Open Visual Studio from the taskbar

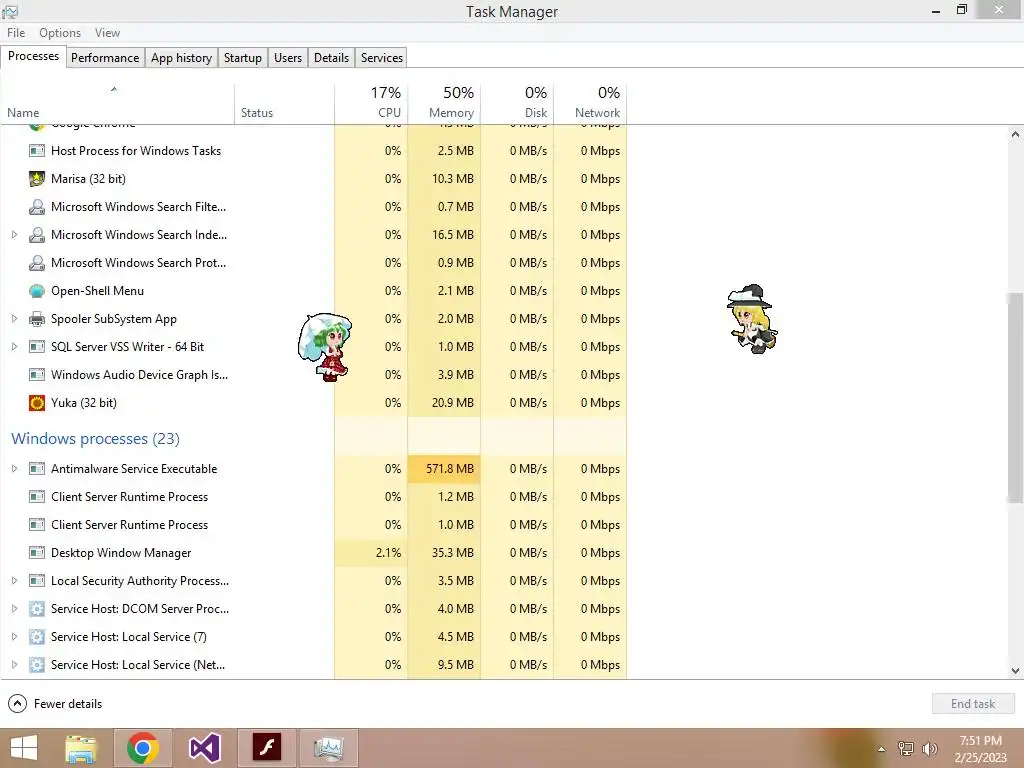(204, 748)
